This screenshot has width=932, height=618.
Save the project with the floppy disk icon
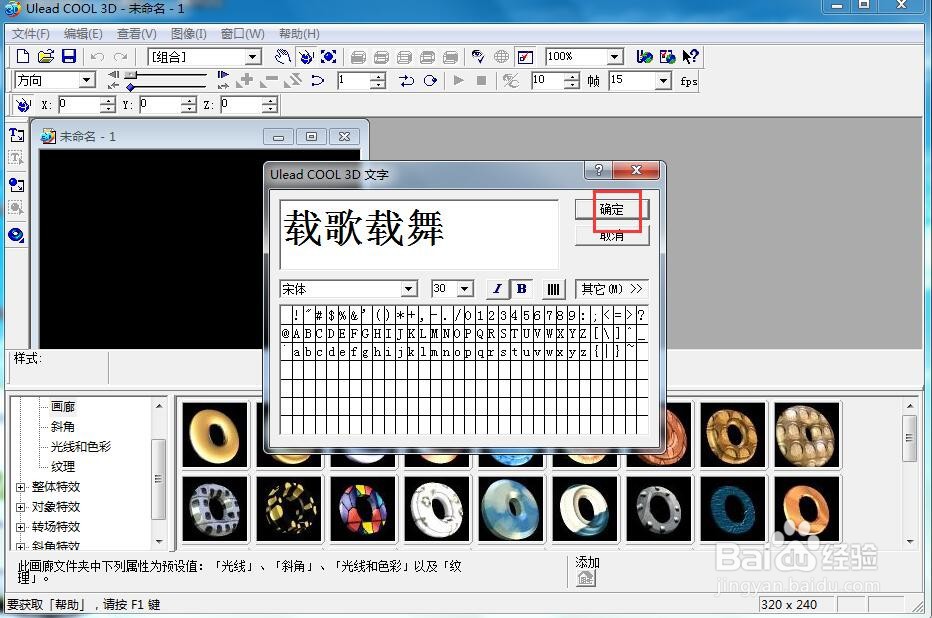[x=69, y=57]
